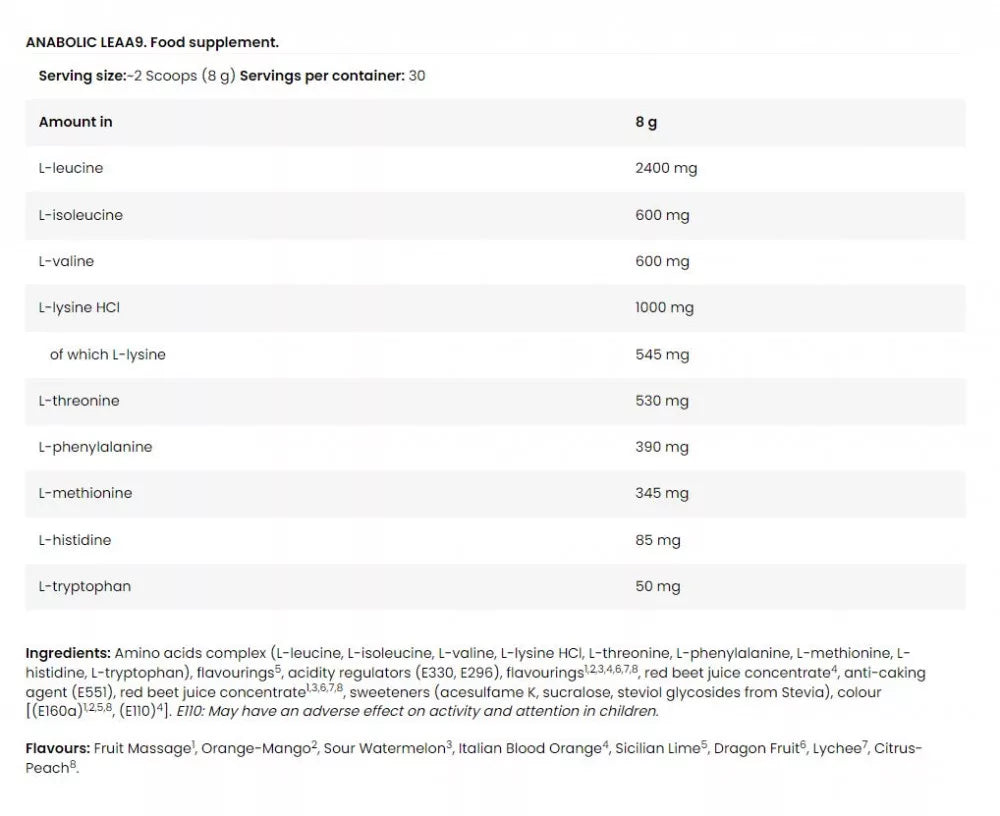Click the L-tryptophan row label

[85, 586]
